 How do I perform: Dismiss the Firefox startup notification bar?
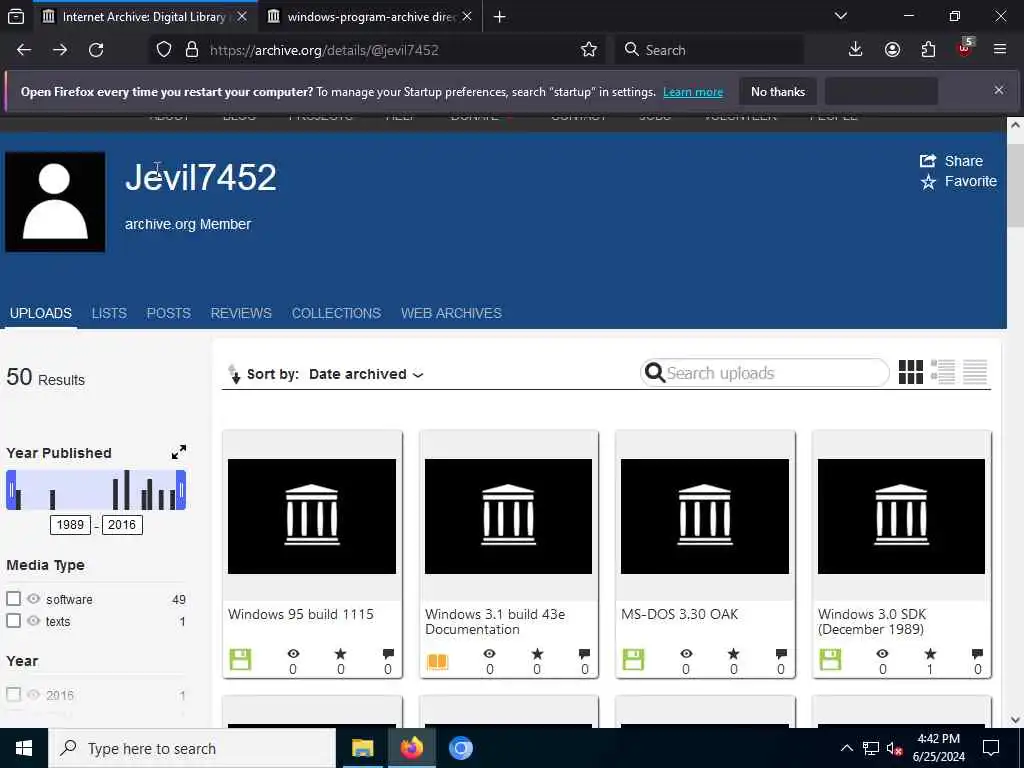click(x=999, y=90)
